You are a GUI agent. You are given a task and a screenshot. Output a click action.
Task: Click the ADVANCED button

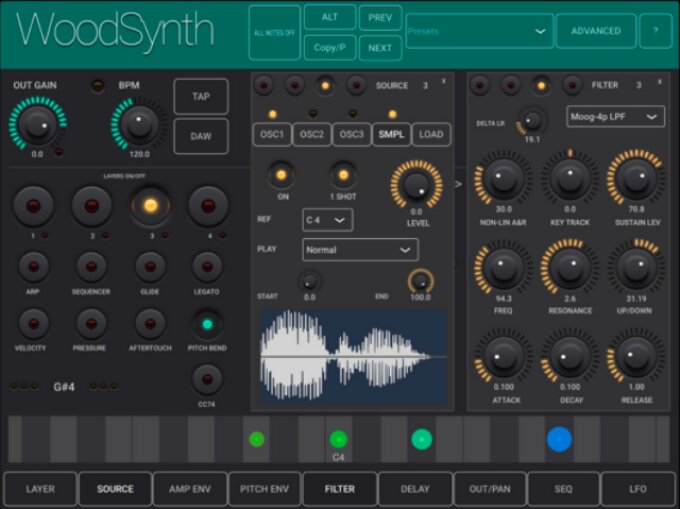[595, 31]
